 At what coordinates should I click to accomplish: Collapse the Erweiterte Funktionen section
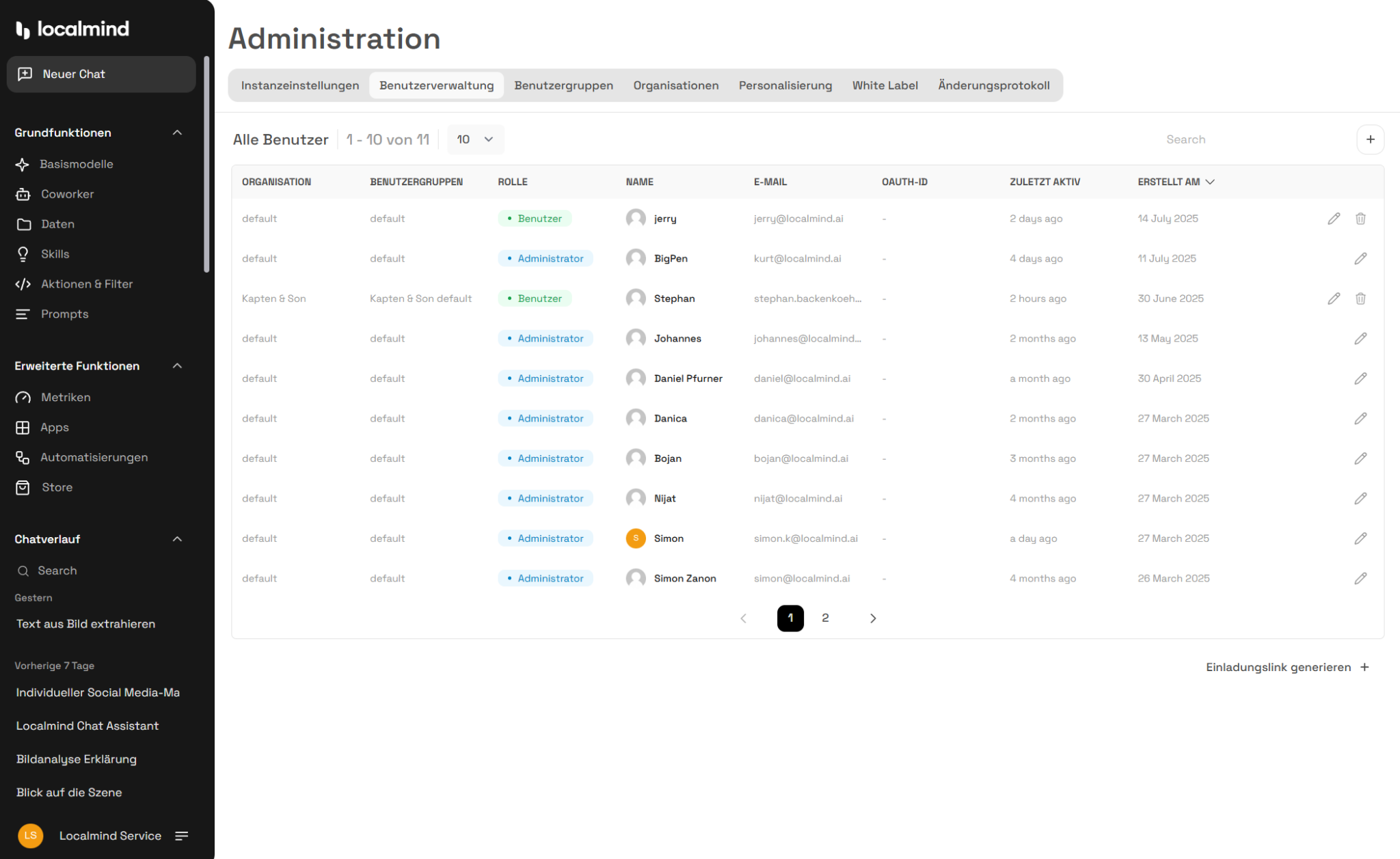(177, 366)
